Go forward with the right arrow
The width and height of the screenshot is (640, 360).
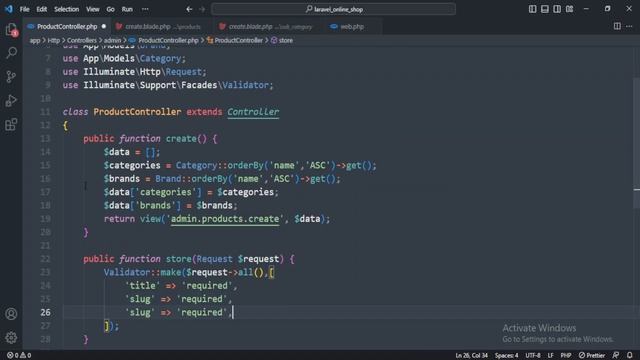coord(202,9)
